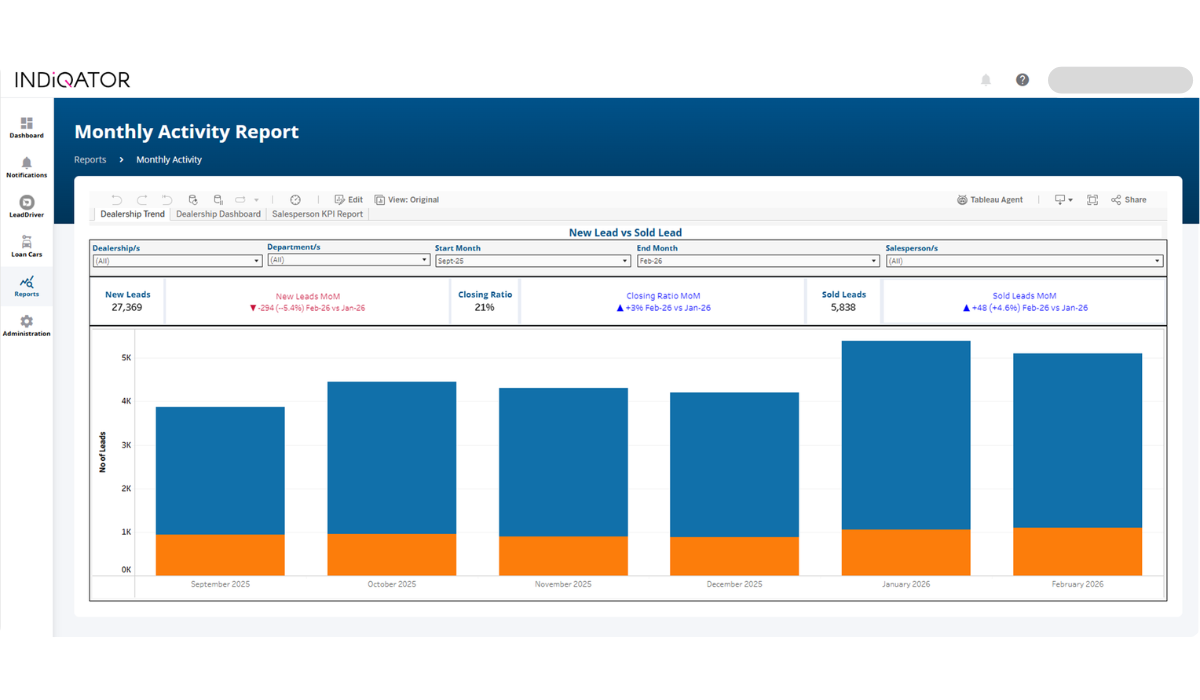
Task: Open the Start Month dropdown
Action: (x=532, y=261)
